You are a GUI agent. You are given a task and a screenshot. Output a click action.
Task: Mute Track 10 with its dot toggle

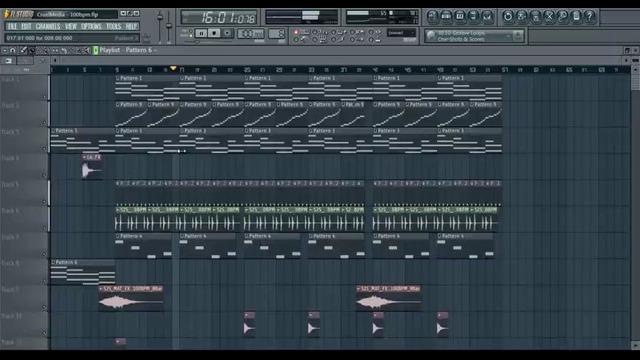(45, 333)
